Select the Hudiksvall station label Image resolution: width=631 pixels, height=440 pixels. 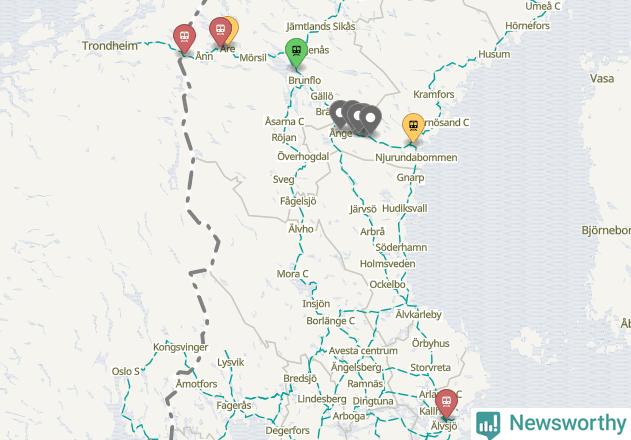point(404,209)
